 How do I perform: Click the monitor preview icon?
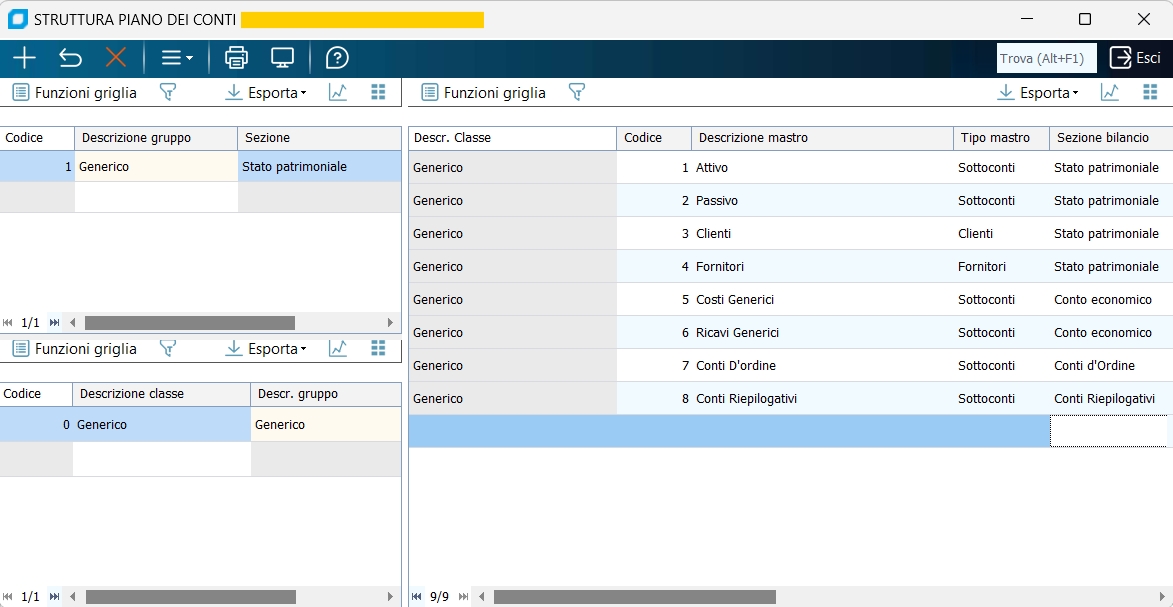coord(283,58)
